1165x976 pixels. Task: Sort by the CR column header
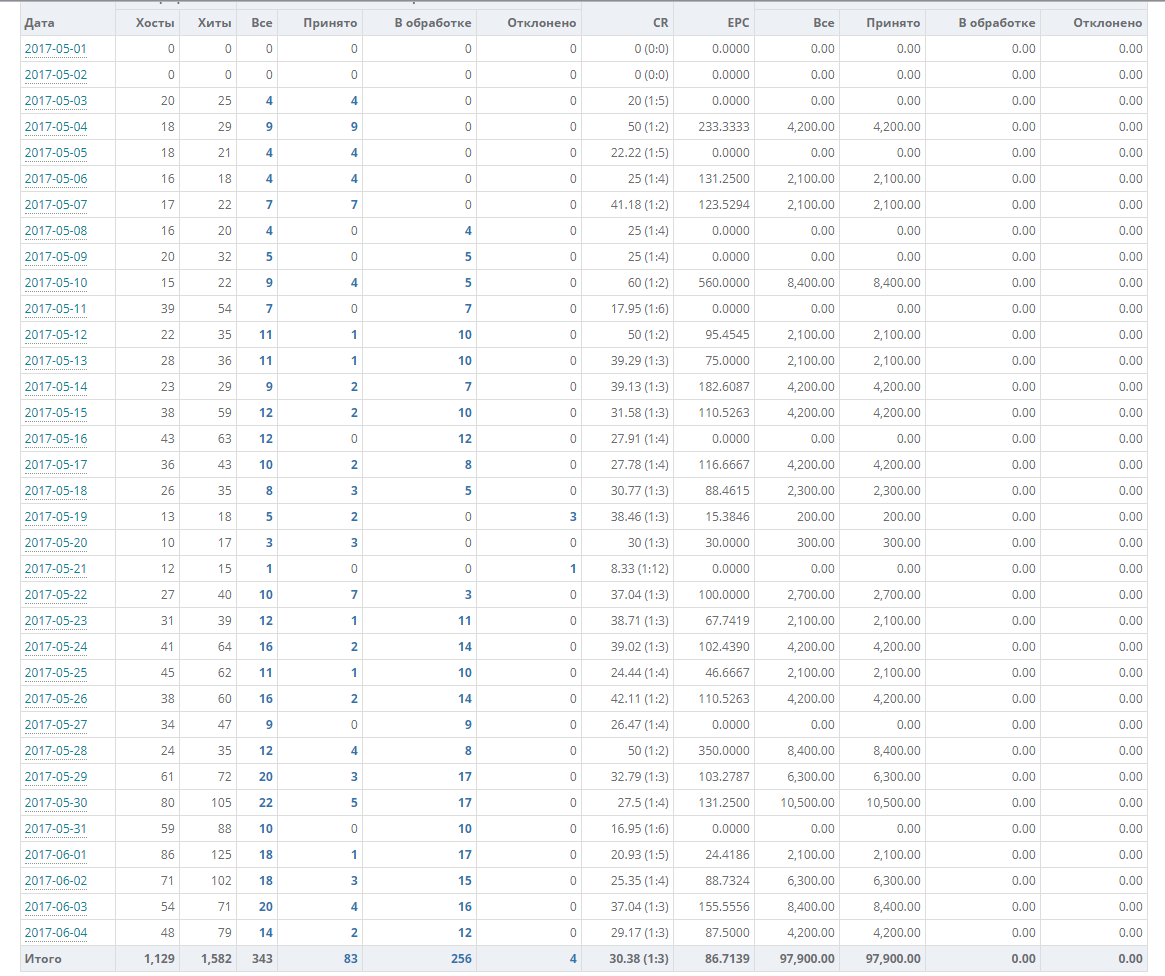(661, 23)
